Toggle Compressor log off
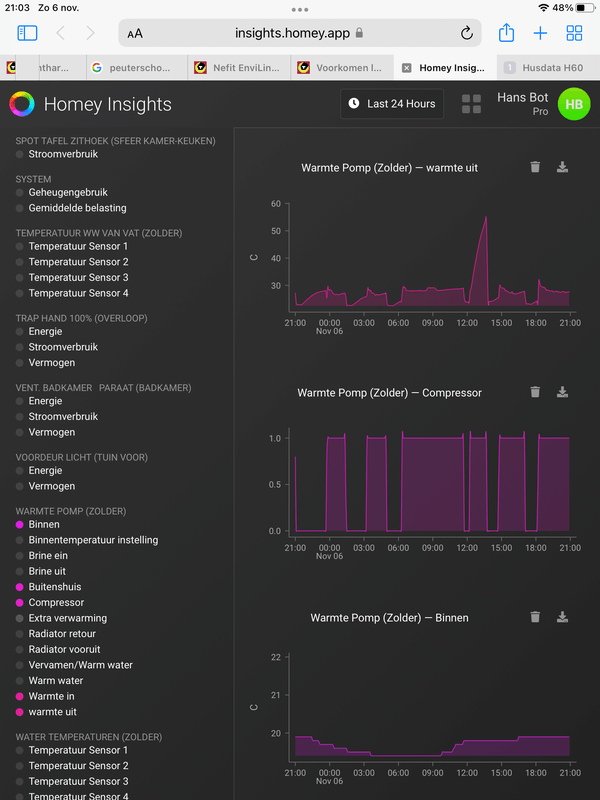The width and height of the screenshot is (600, 800). tap(56, 603)
